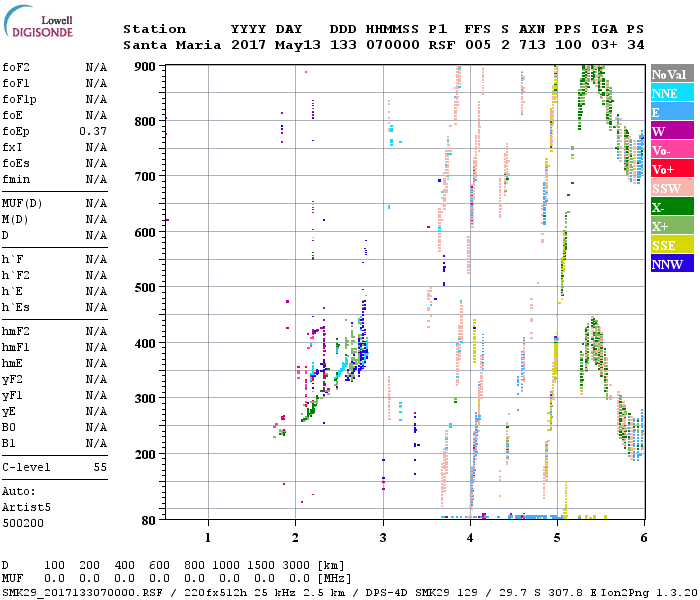
Task: Click the fmin parameter label
Action: tap(16, 180)
